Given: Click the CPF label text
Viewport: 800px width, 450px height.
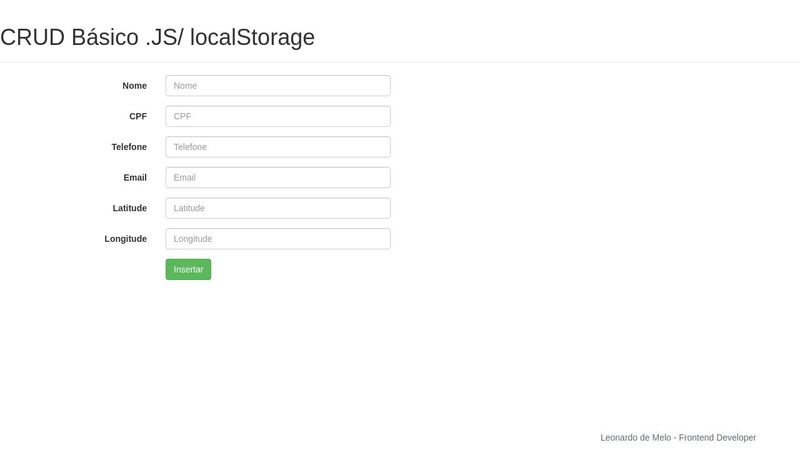Looking at the screenshot, I should [138, 116].
